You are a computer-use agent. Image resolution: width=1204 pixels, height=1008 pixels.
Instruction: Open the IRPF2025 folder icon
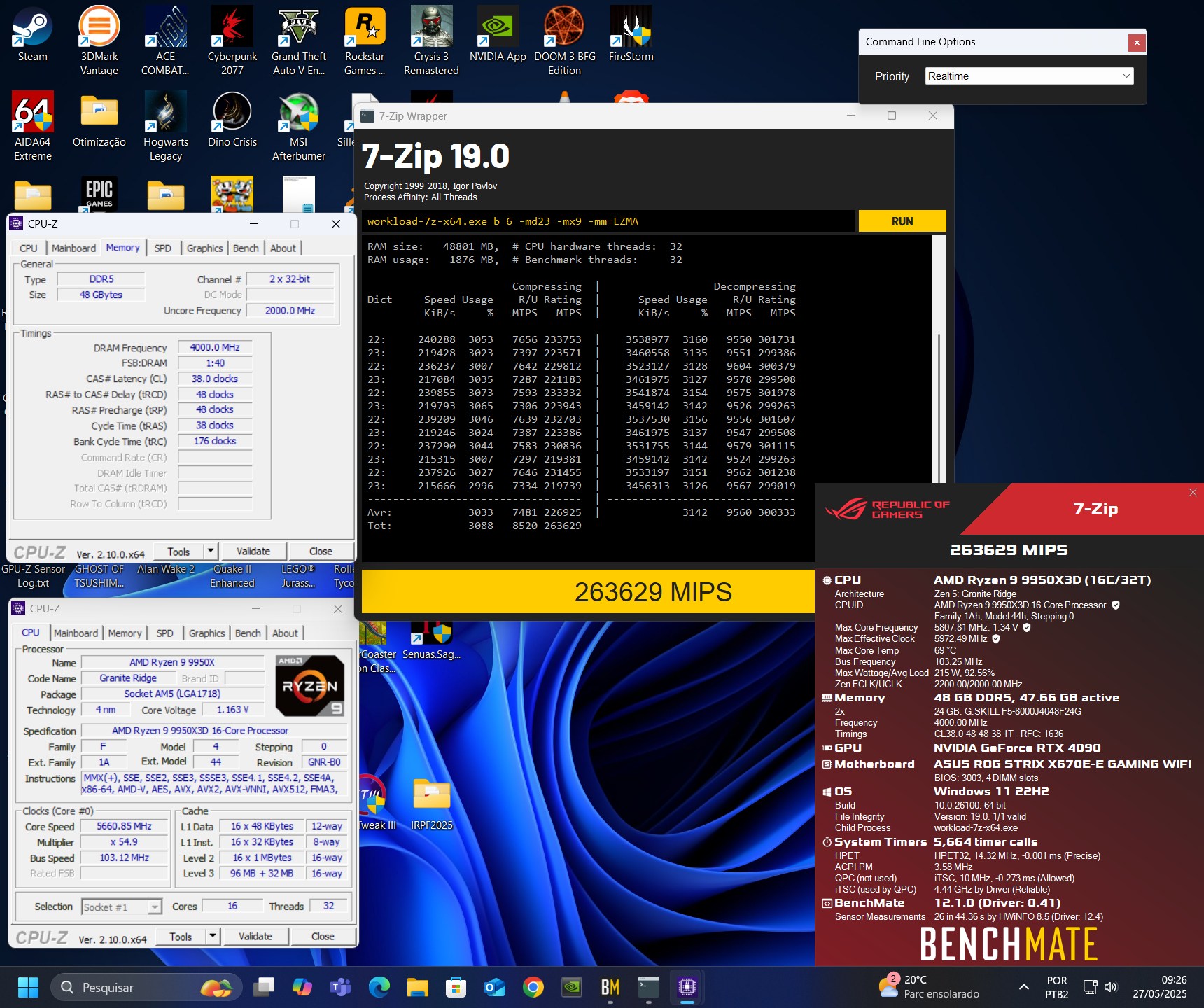pyautogui.click(x=431, y=804)
